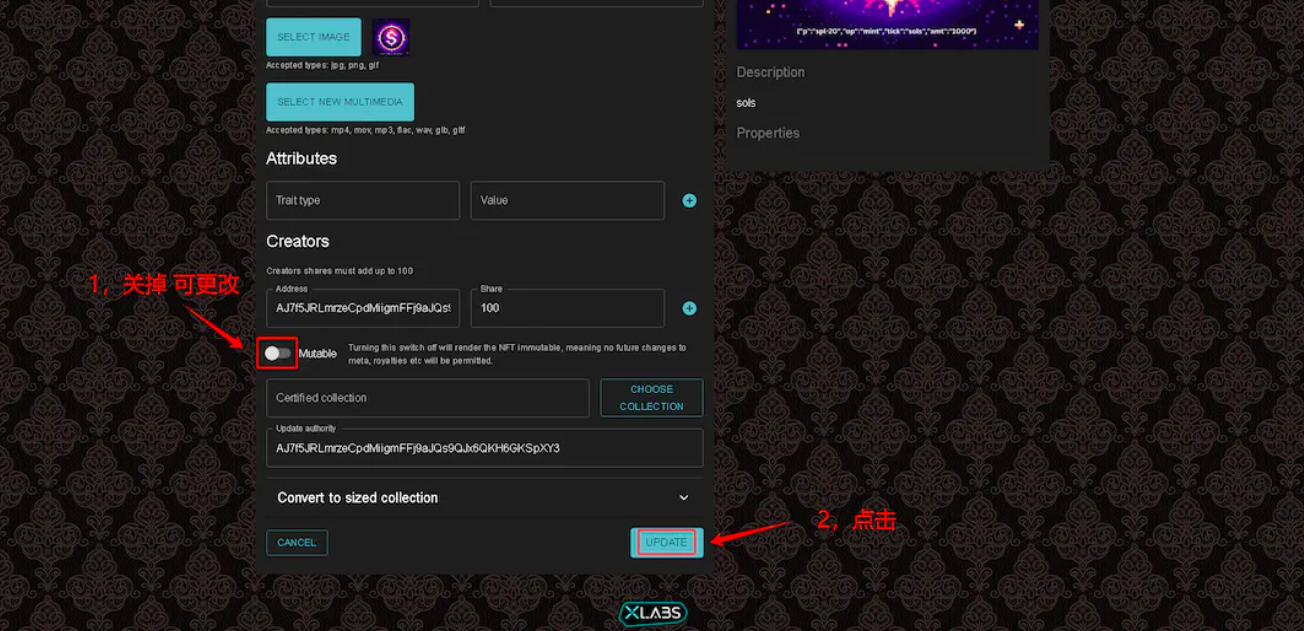
Task: Click the NFT preview image
Action: point(888,24)
